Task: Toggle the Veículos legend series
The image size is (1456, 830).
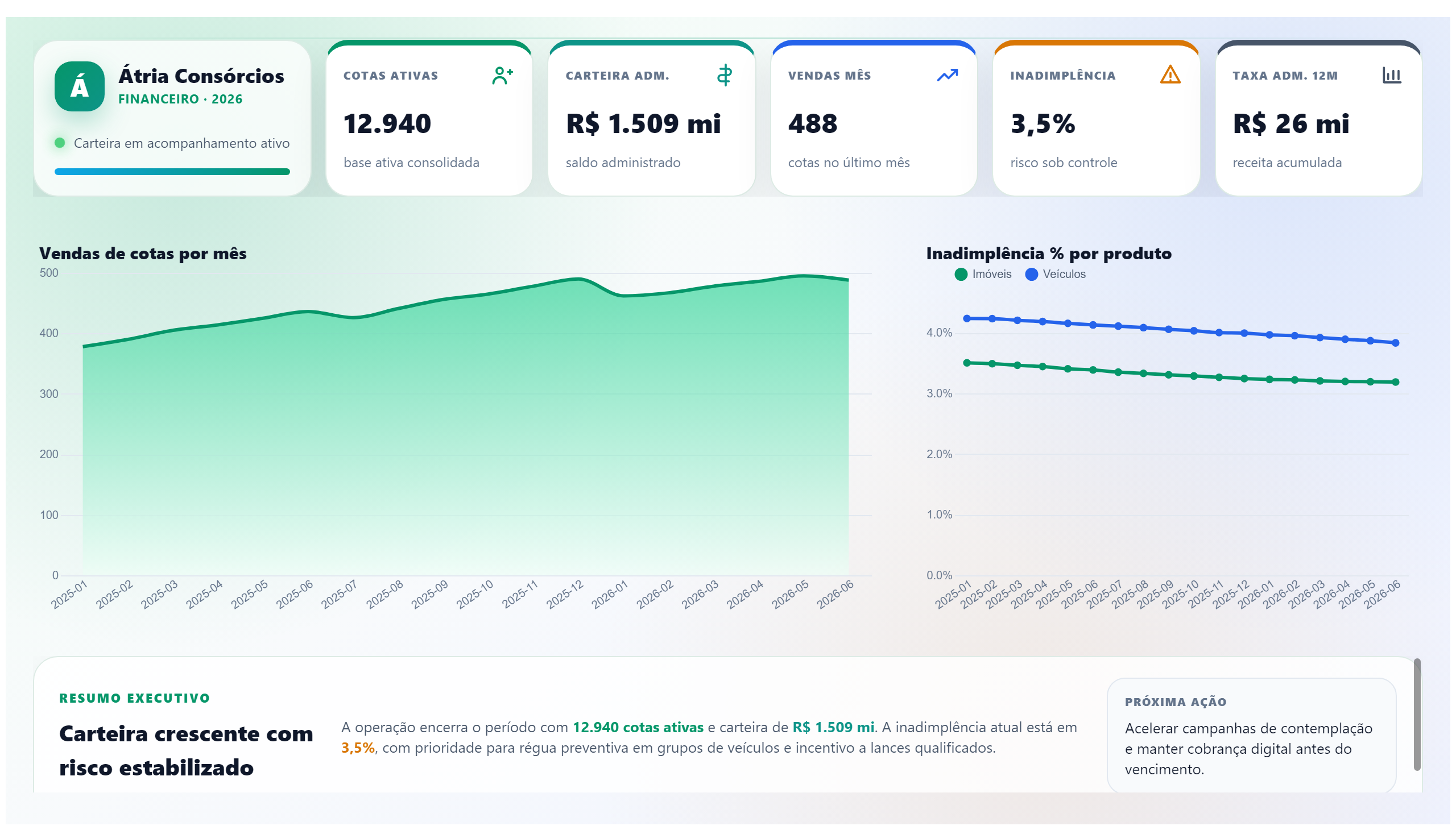Action: pyautogui.click(x=1056, y=274)
